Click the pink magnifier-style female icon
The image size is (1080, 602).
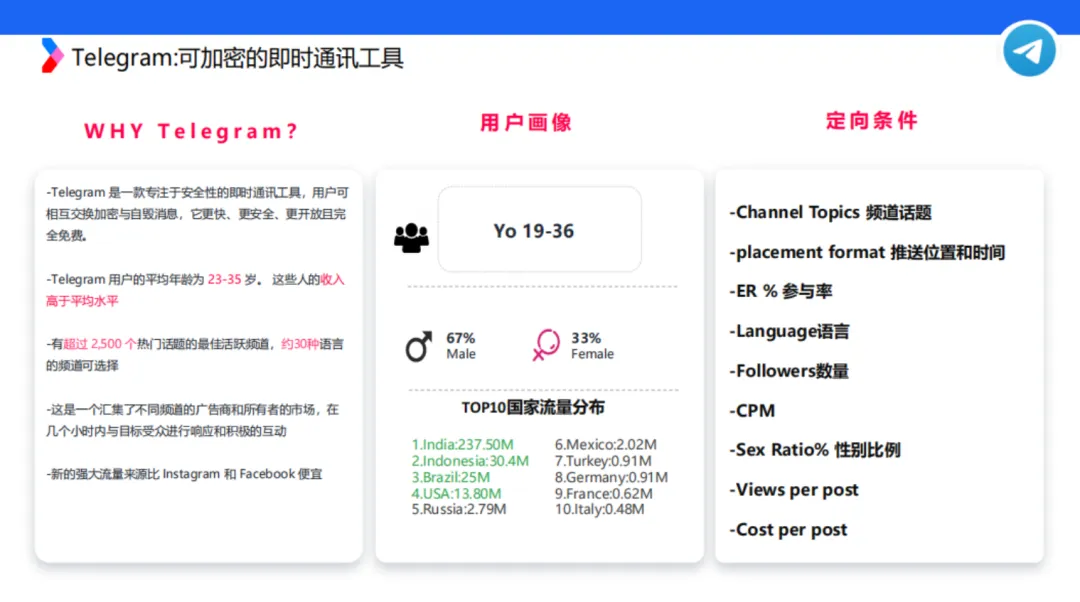[x=546, y=345]
